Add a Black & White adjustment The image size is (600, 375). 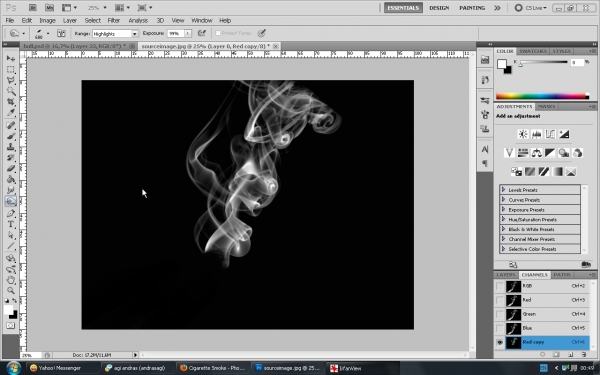550,153
